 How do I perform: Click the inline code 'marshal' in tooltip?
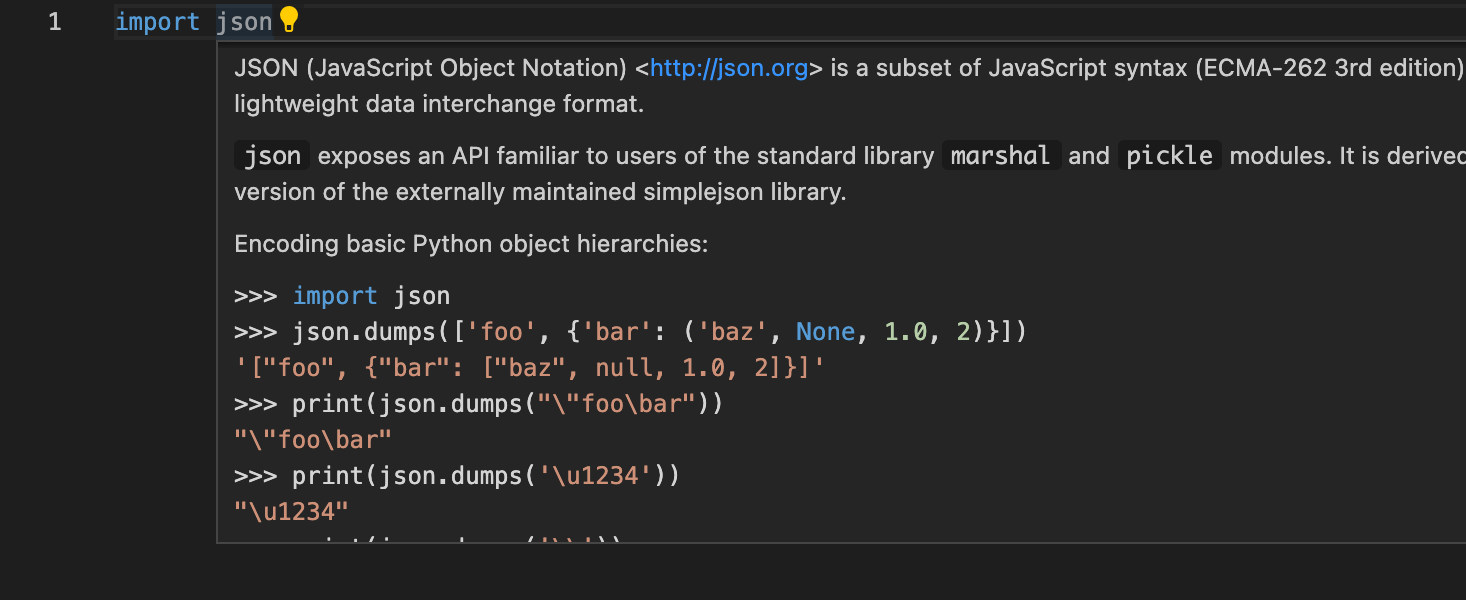(x=1000, y=156)
